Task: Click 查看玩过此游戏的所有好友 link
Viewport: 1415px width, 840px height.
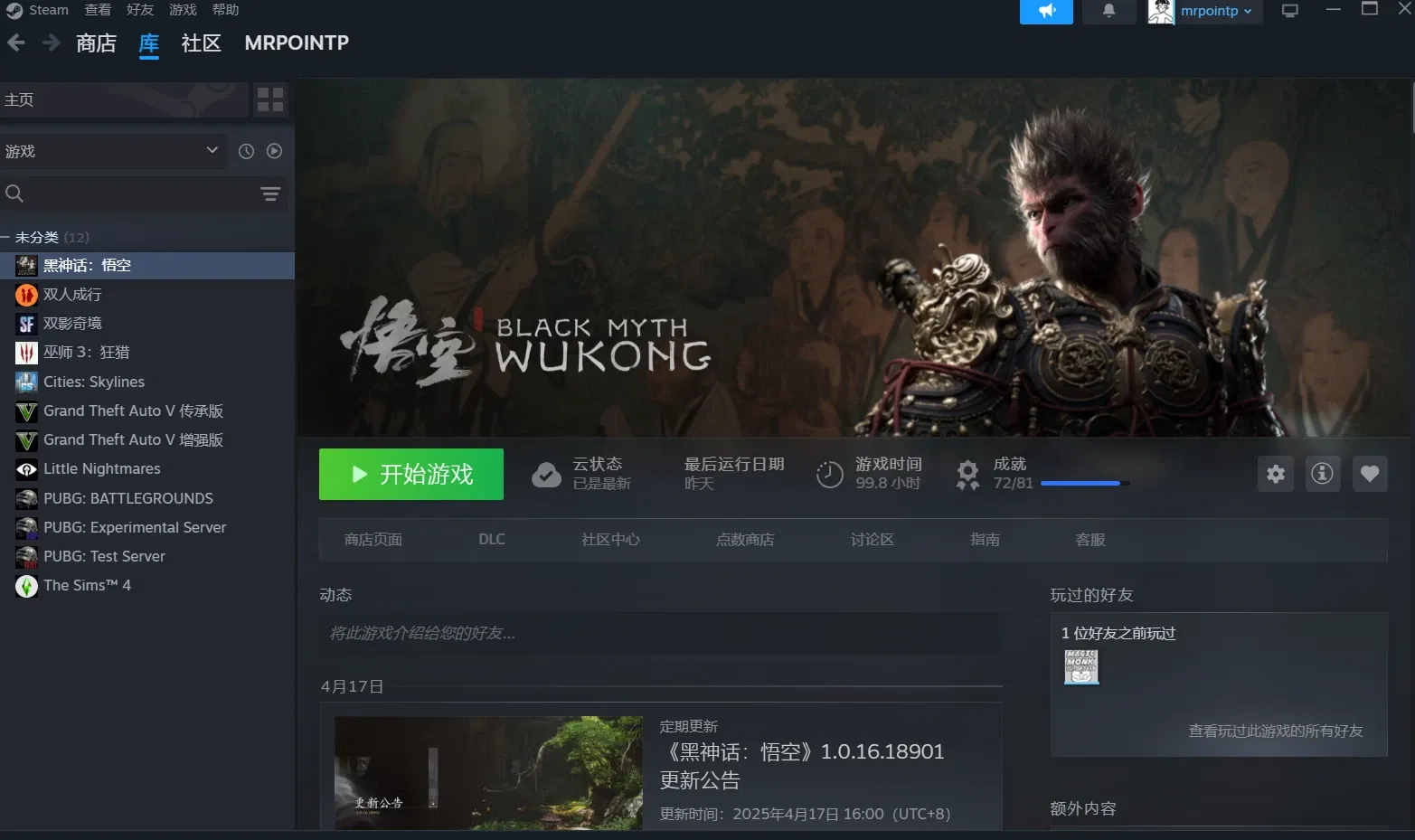Action: [x=1276, y=731]
